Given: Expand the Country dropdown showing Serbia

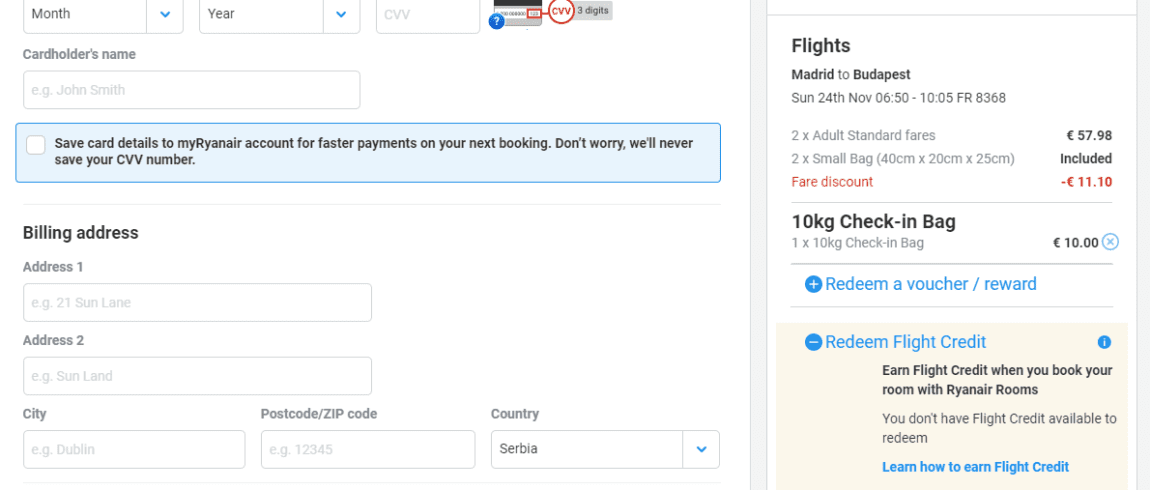Looking at the screenshot, I should click(x=605, y=449).
